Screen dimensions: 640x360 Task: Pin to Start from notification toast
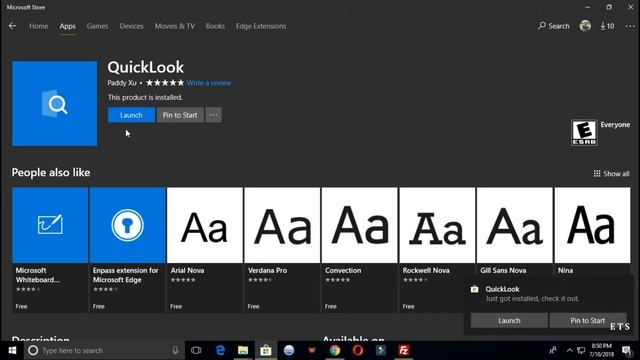point(588,320)
